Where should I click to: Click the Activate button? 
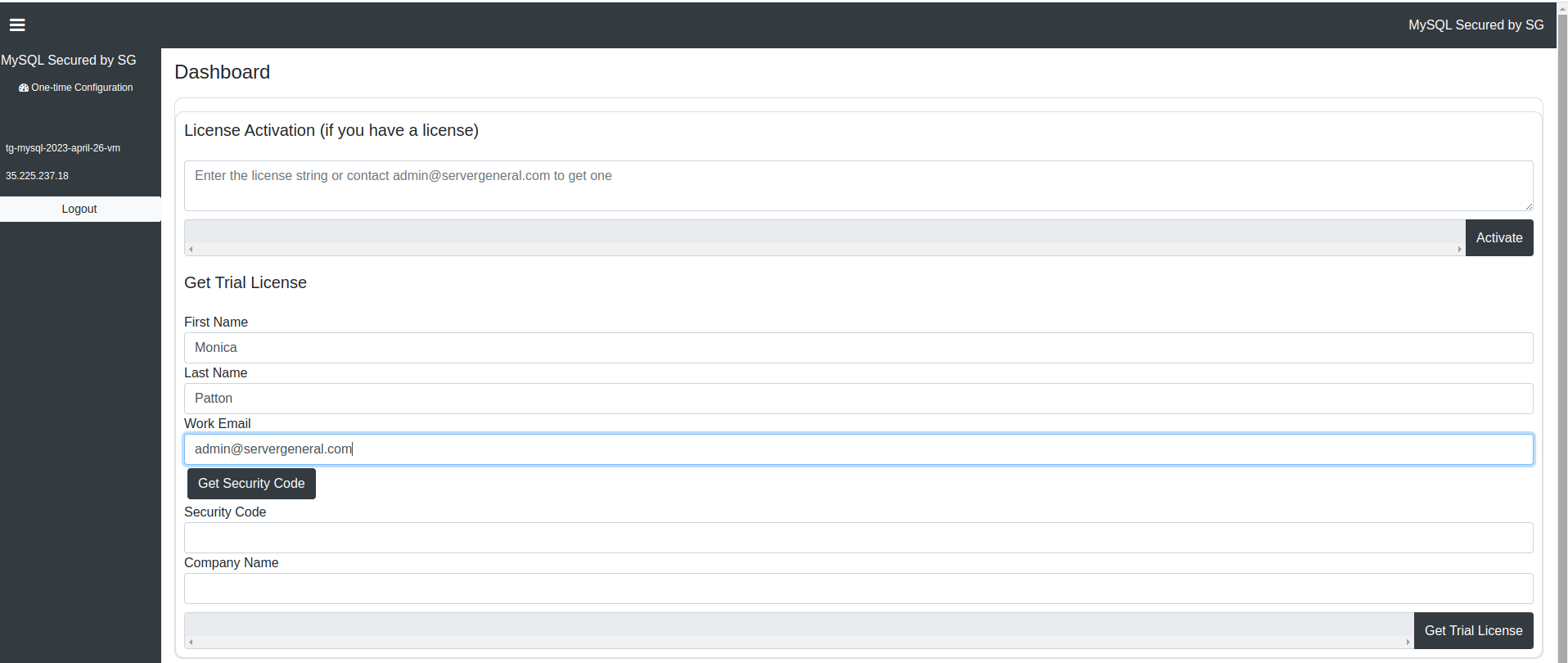point(1499,238)
